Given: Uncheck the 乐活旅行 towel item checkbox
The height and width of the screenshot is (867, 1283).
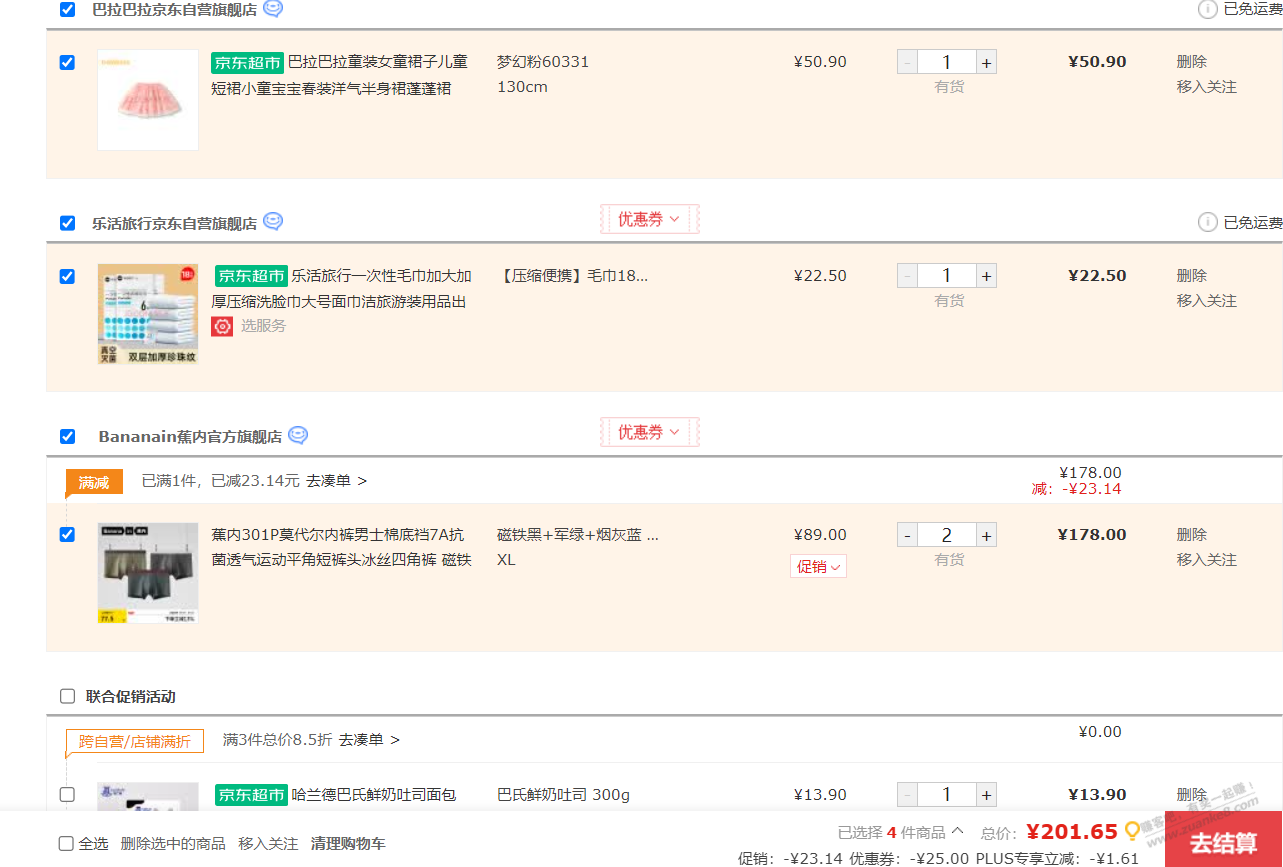Looking at the screenshot, I should coord(67,276).
